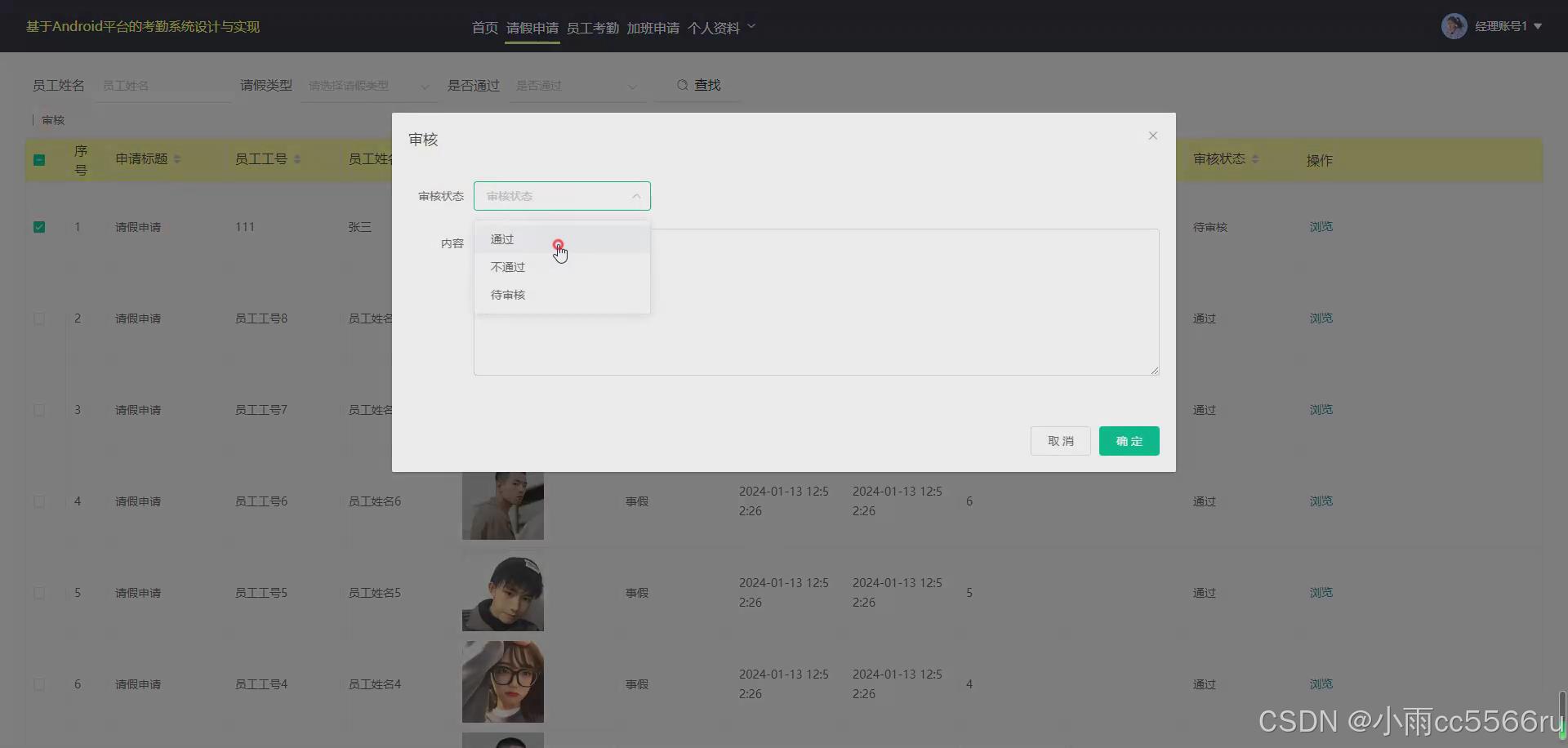
Task: Click the 张三 name cell
Action: (x=360, y=227)
